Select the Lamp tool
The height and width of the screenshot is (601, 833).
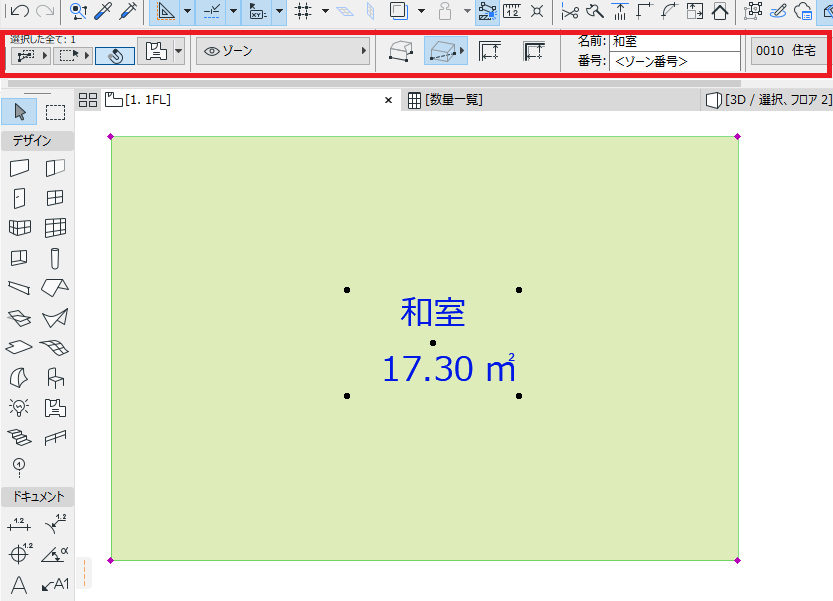click(20, 408)
